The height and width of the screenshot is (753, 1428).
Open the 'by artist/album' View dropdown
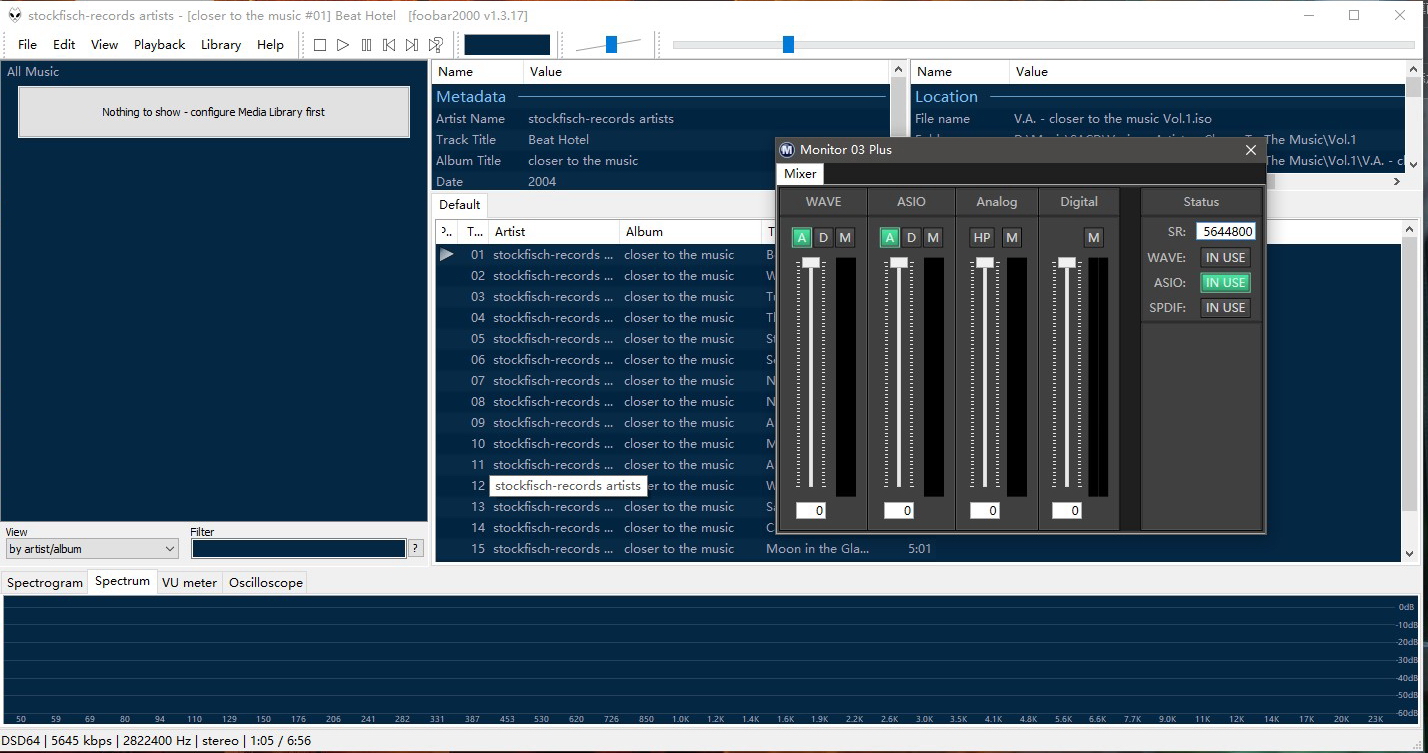tap(91, 549)
